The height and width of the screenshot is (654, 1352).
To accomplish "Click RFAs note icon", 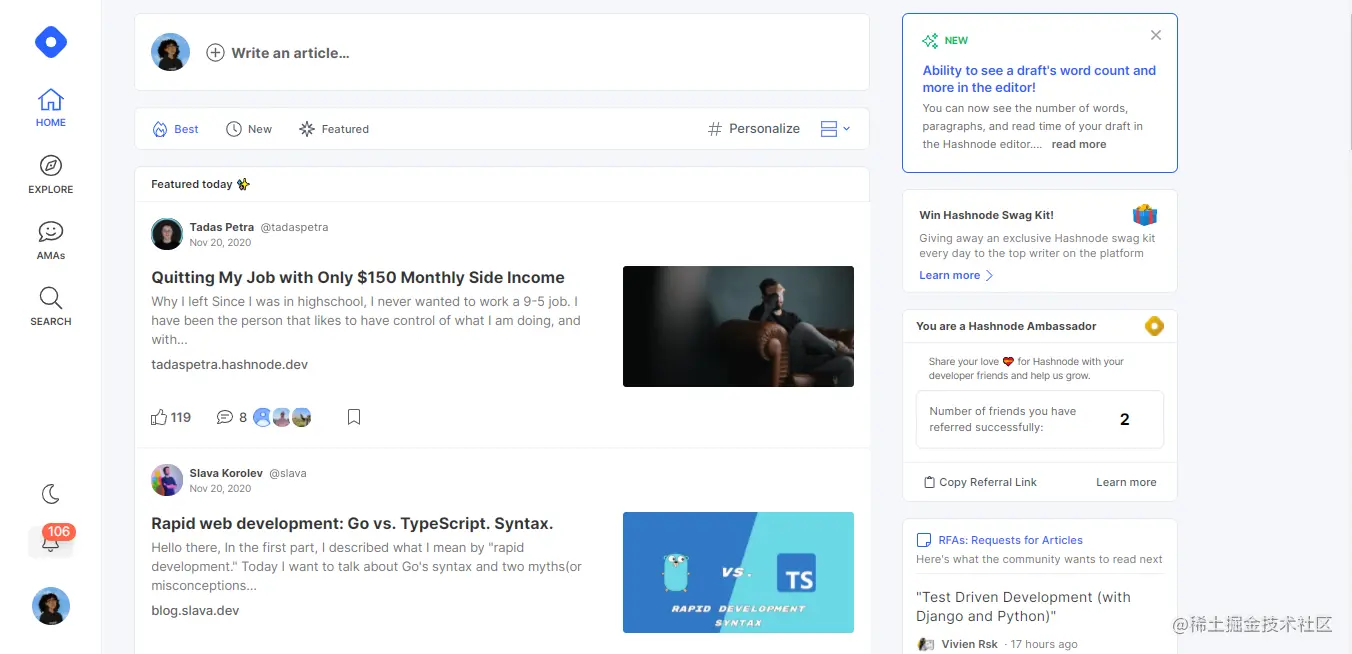I will 924,540.
